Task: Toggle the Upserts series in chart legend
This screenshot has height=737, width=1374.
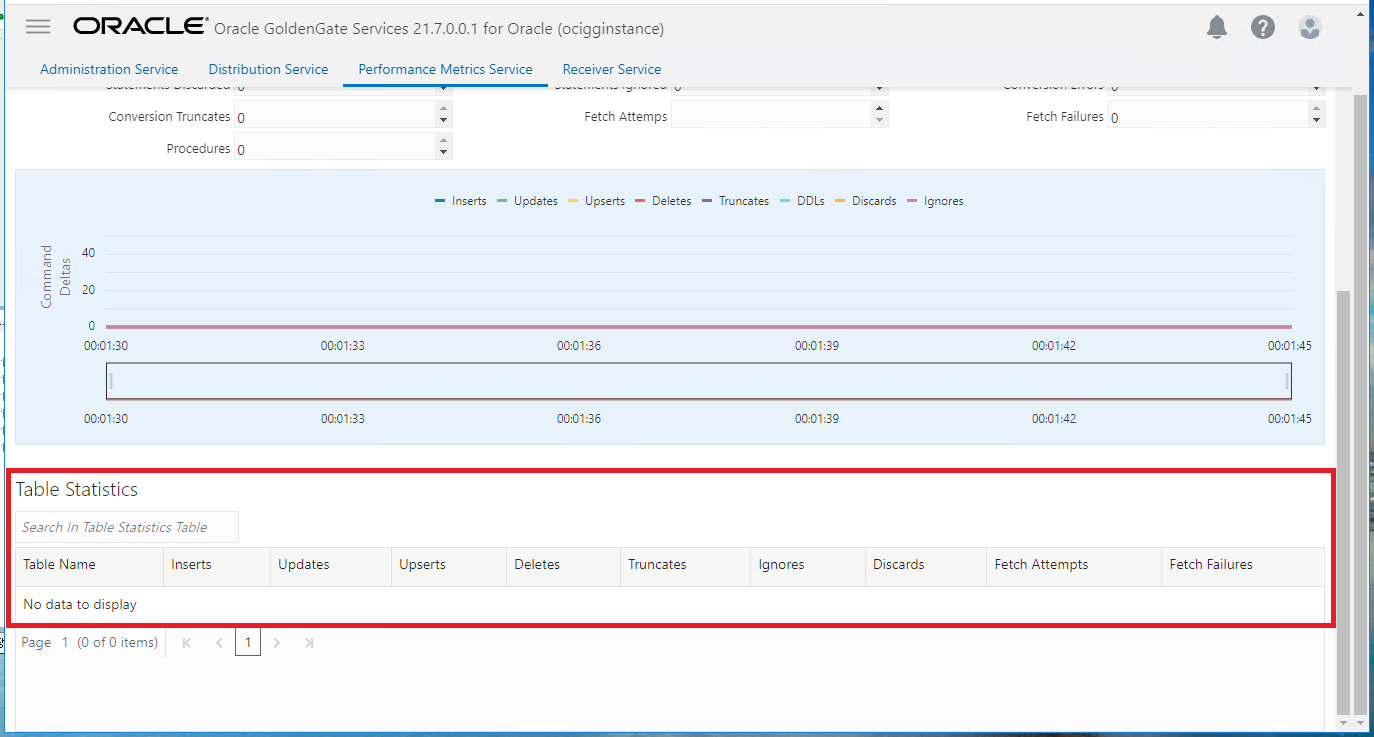Action: pos(596,201)
